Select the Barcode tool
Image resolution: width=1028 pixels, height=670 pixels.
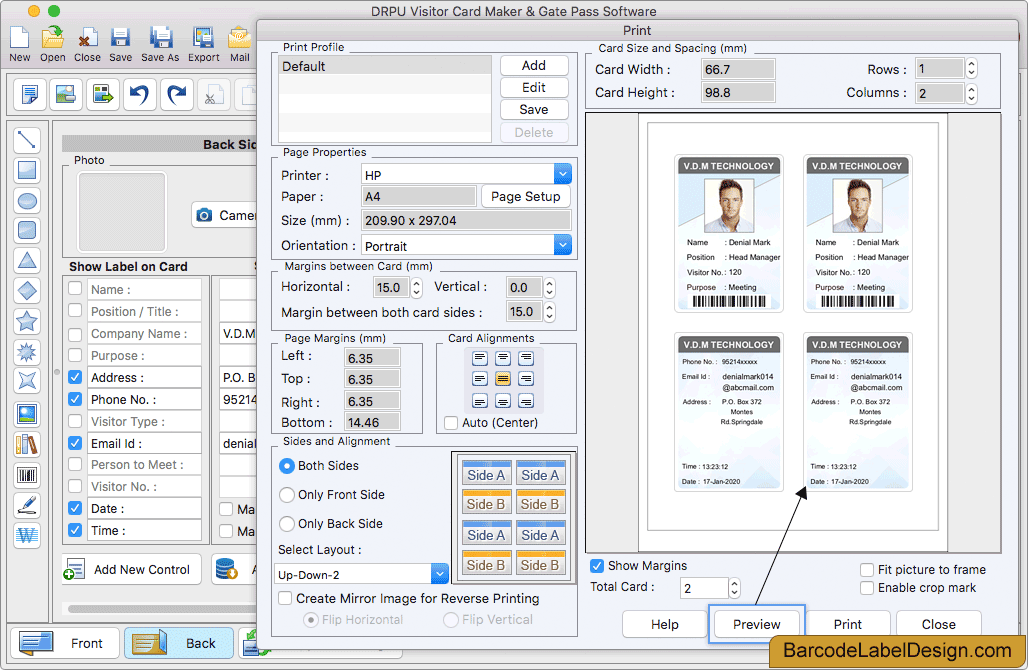[x=27, y=475]
